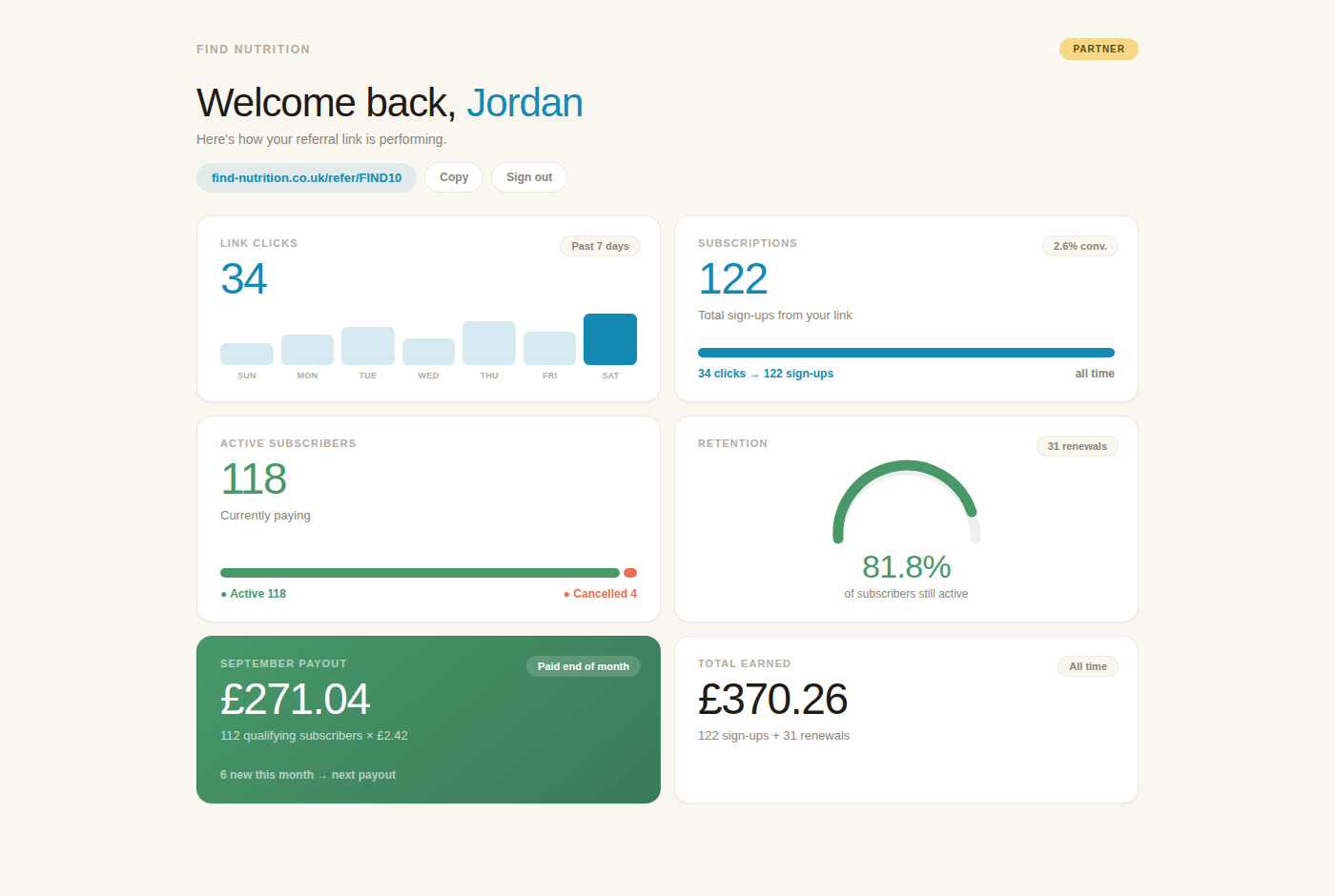Click the 118 active subscribers number
The height and width of the screenshot is (896, 1335).
point(253,479)
